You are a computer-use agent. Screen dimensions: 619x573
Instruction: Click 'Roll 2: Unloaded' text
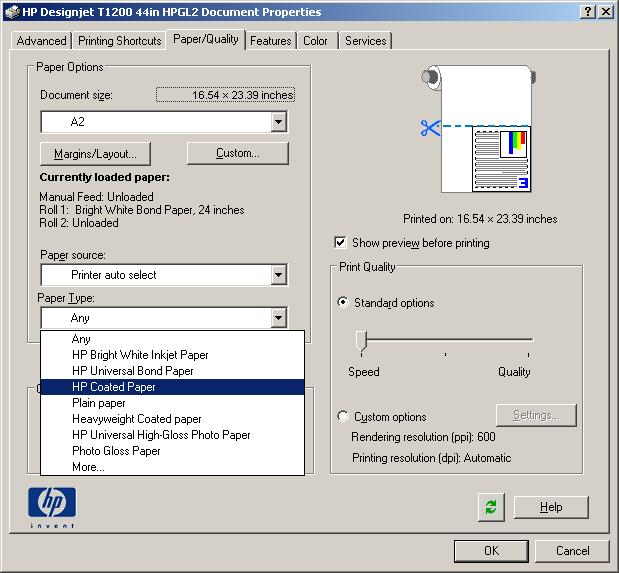pos(79,223)
